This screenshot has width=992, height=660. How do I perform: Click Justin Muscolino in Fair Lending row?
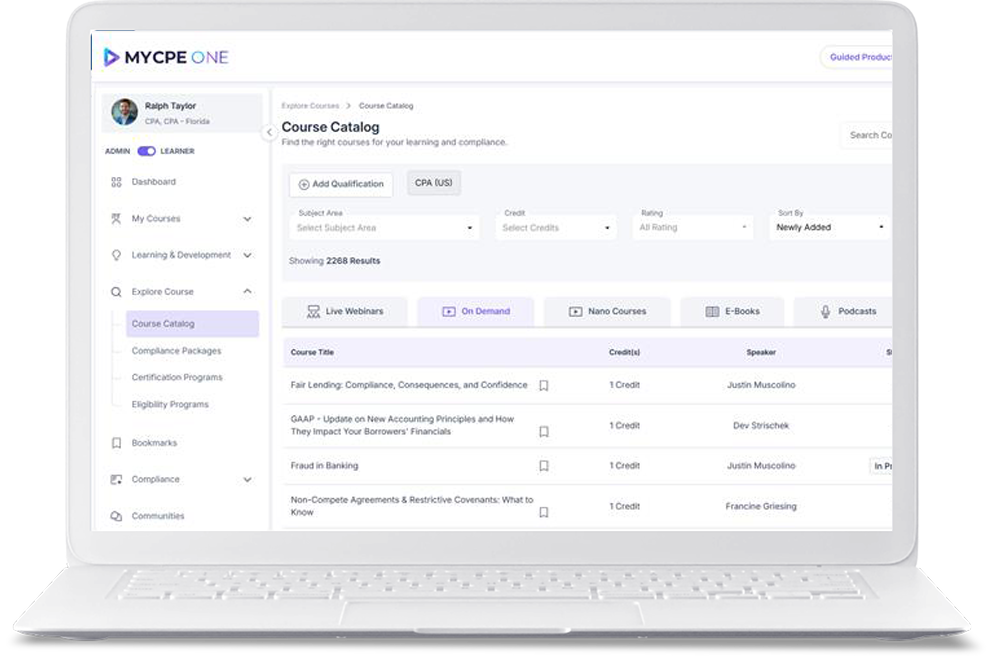pyautogui.click(x=761, y=385)
